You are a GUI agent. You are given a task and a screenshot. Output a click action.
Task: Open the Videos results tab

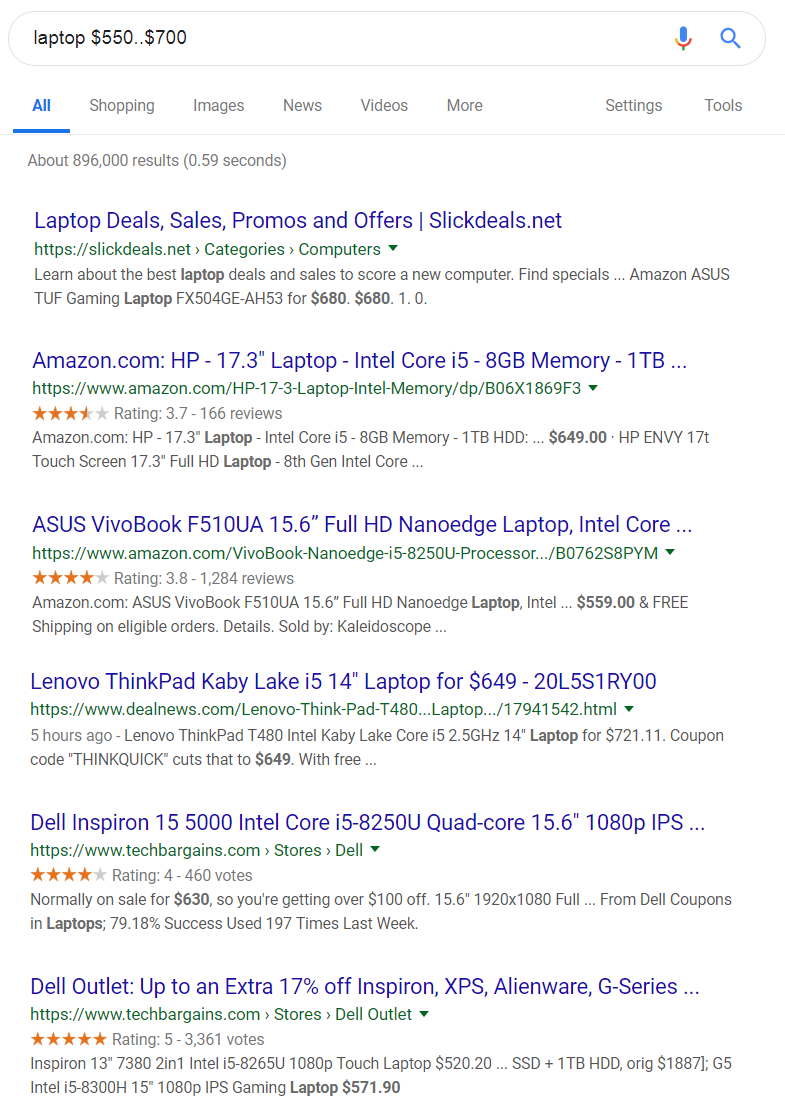point(384,105)
